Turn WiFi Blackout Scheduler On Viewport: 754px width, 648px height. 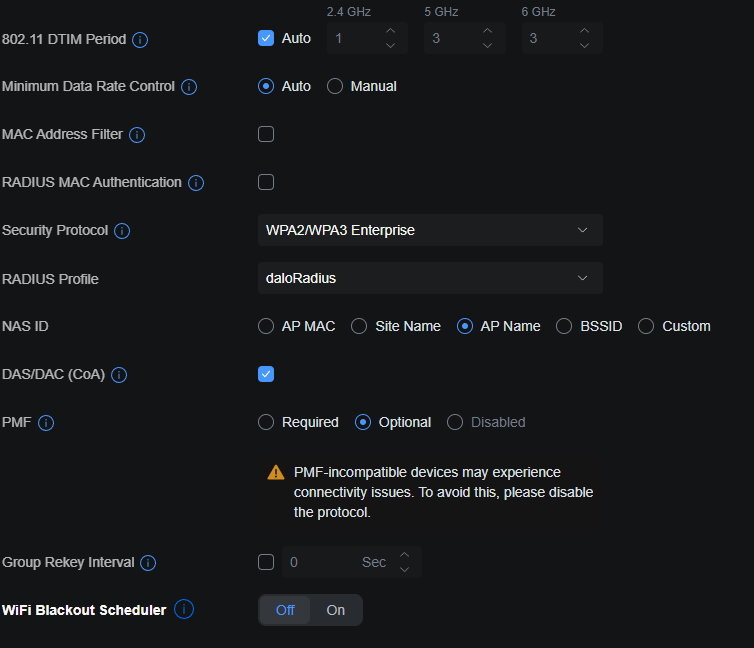(336, 610)
